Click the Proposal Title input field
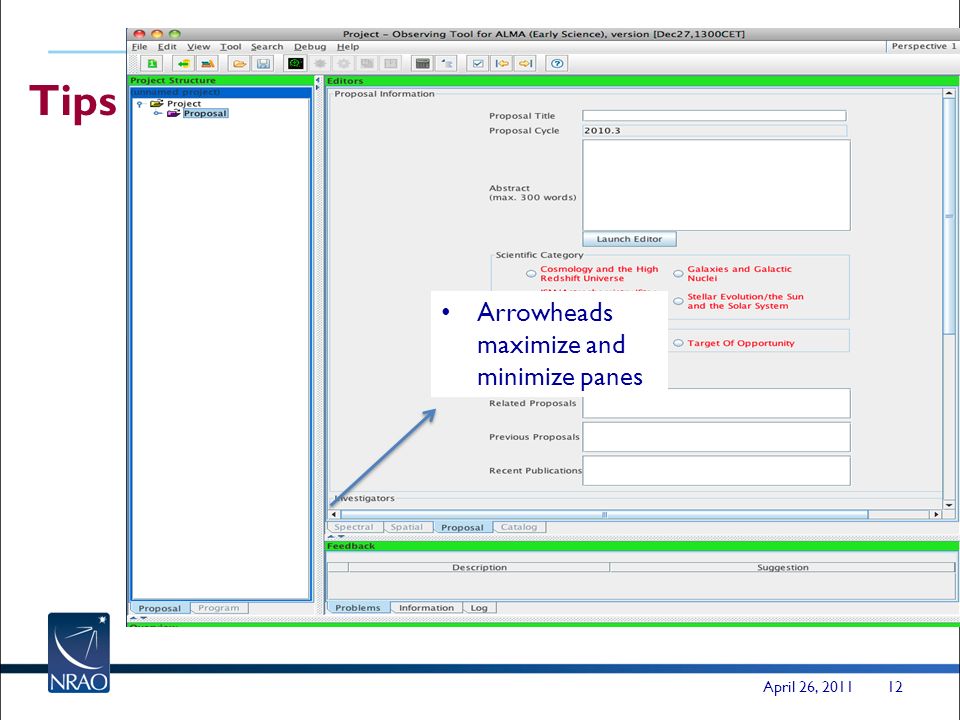The image size is (960, 720). [714, 116]
